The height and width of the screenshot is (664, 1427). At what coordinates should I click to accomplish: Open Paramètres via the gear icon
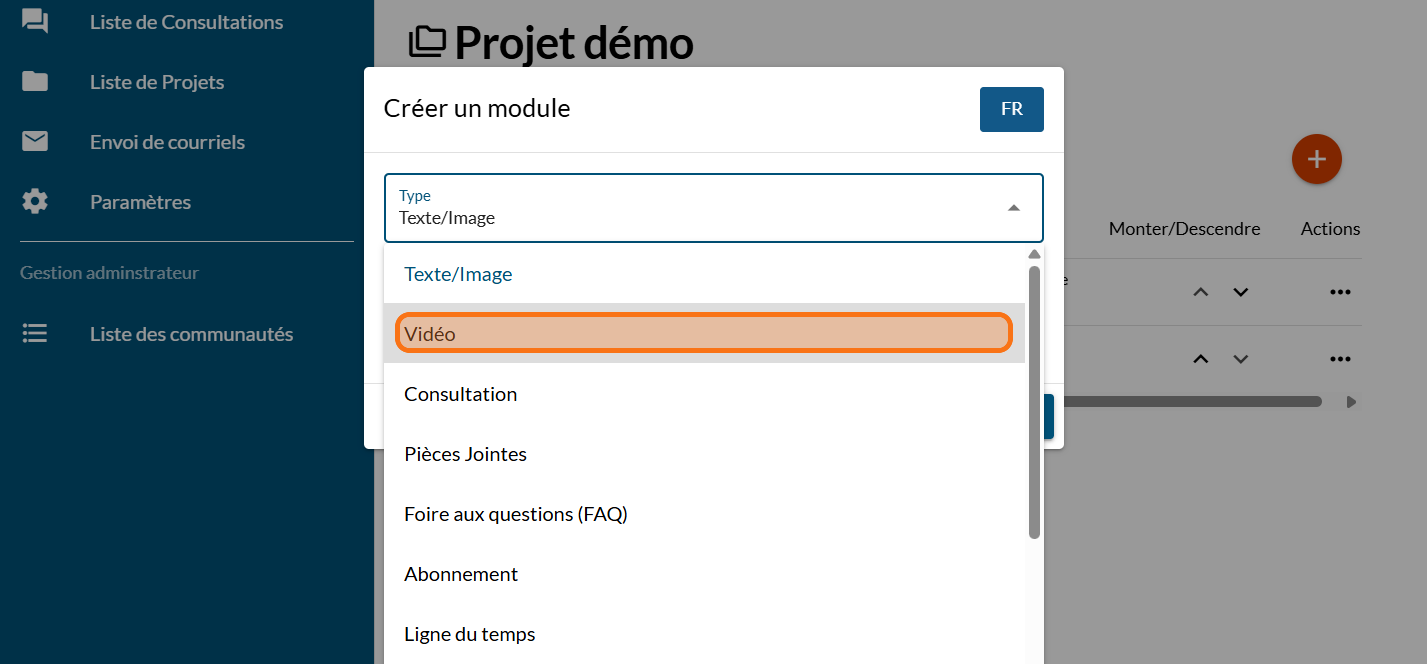pos(35,202)
